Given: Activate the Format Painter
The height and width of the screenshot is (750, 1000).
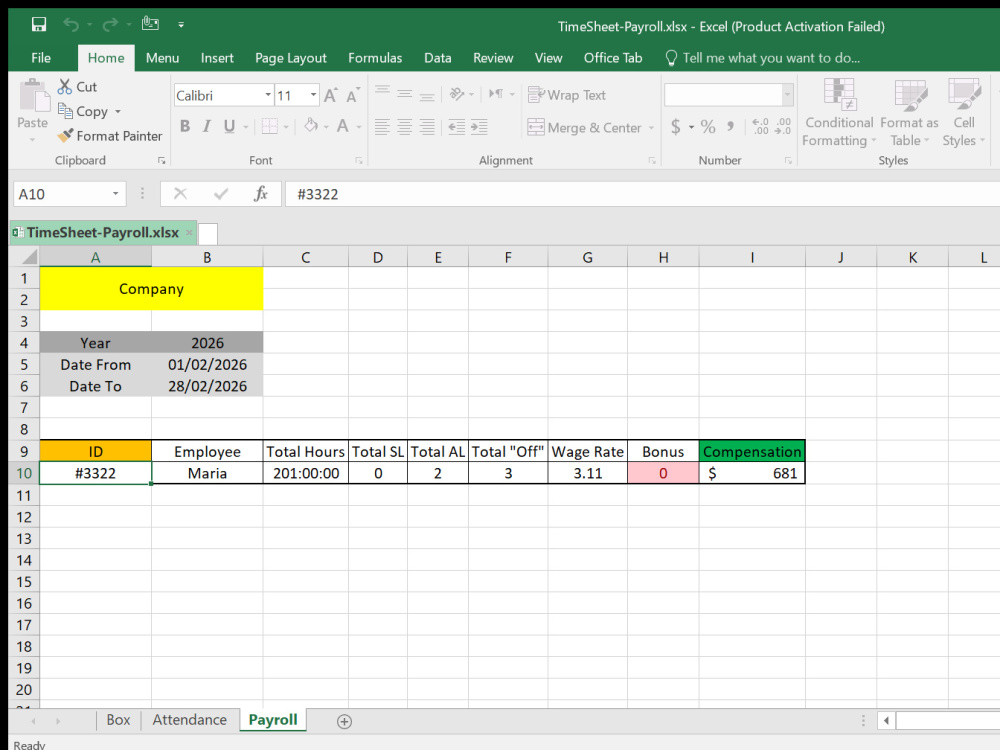Looking at the screenshot, I should click(x=110, y=136).
